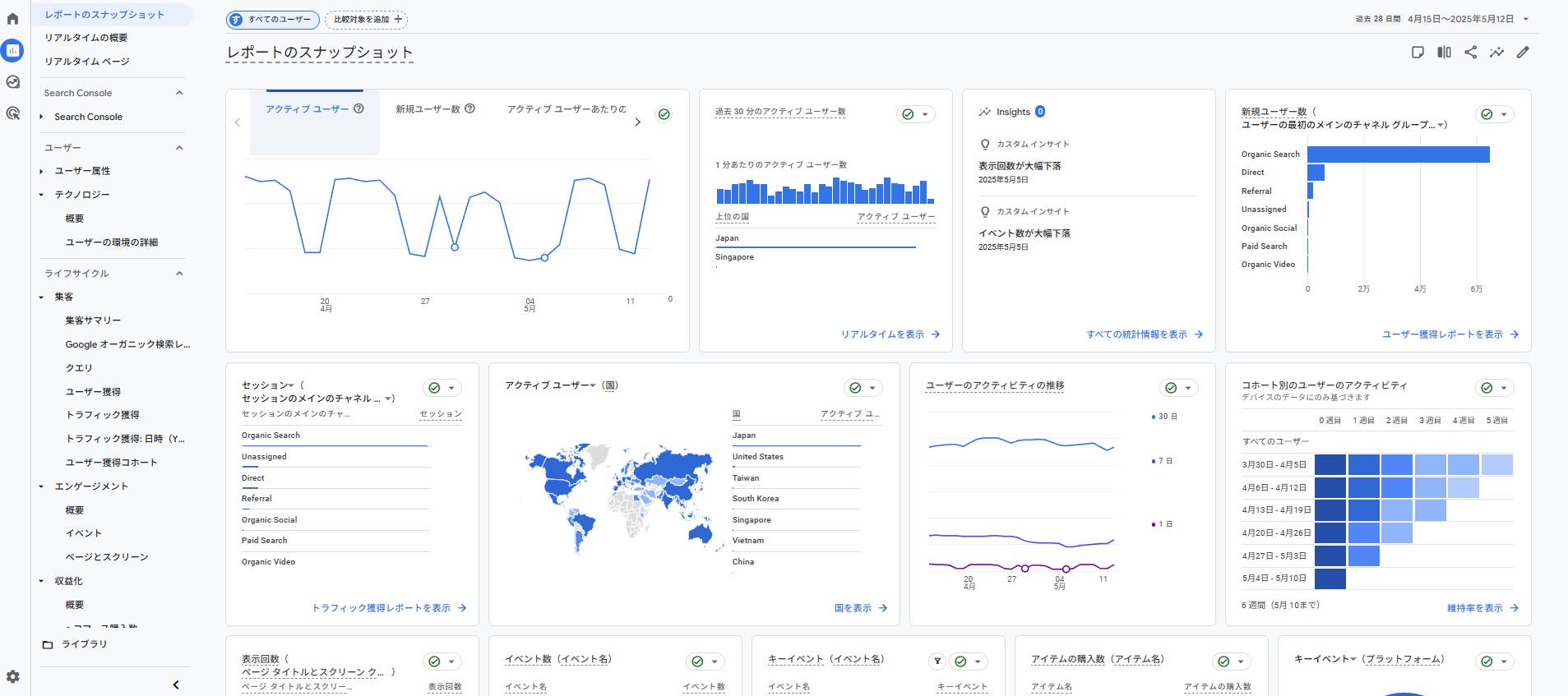The image size is (1568, 696).
Task: Click the world map on country card
Action: [x=622, y=499]
